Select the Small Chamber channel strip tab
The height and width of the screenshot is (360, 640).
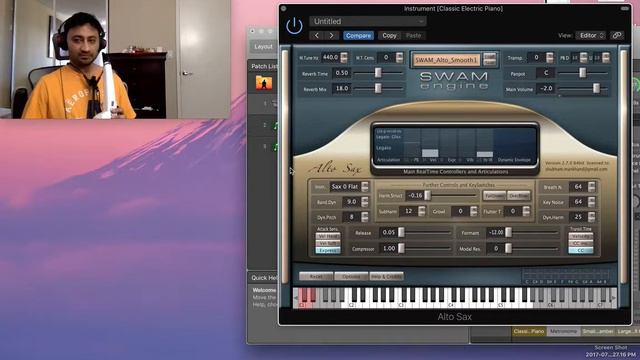pos(598,331)
